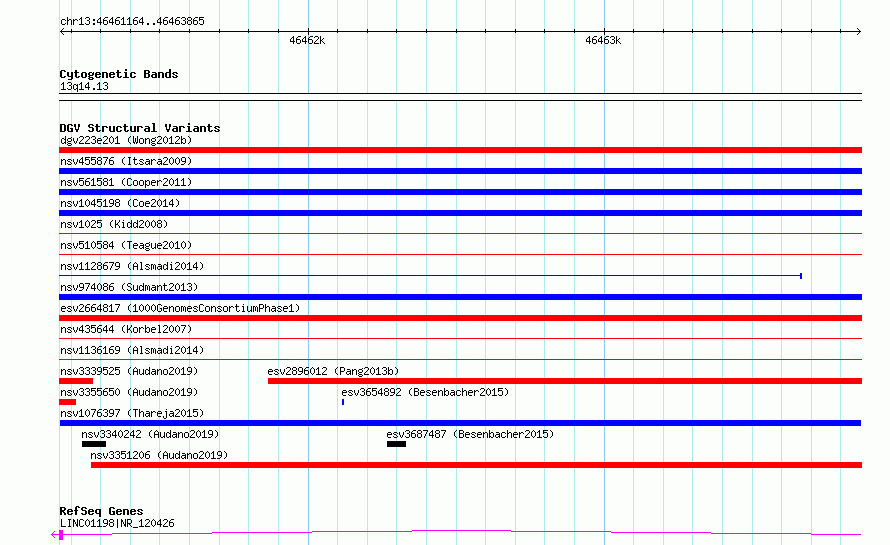890x545 pixels.
Task: Select the blue nsv455876 variant bar
Action: point(460,171)
